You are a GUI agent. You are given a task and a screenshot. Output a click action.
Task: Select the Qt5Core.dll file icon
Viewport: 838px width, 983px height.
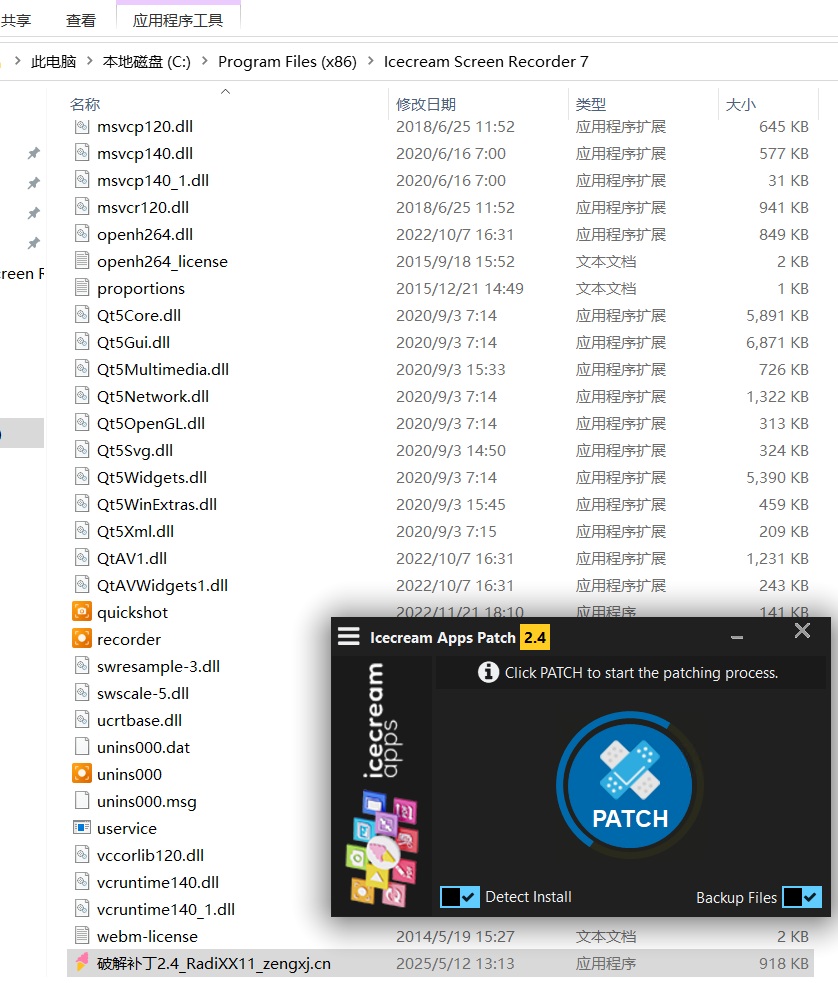(x=81, y=314)
